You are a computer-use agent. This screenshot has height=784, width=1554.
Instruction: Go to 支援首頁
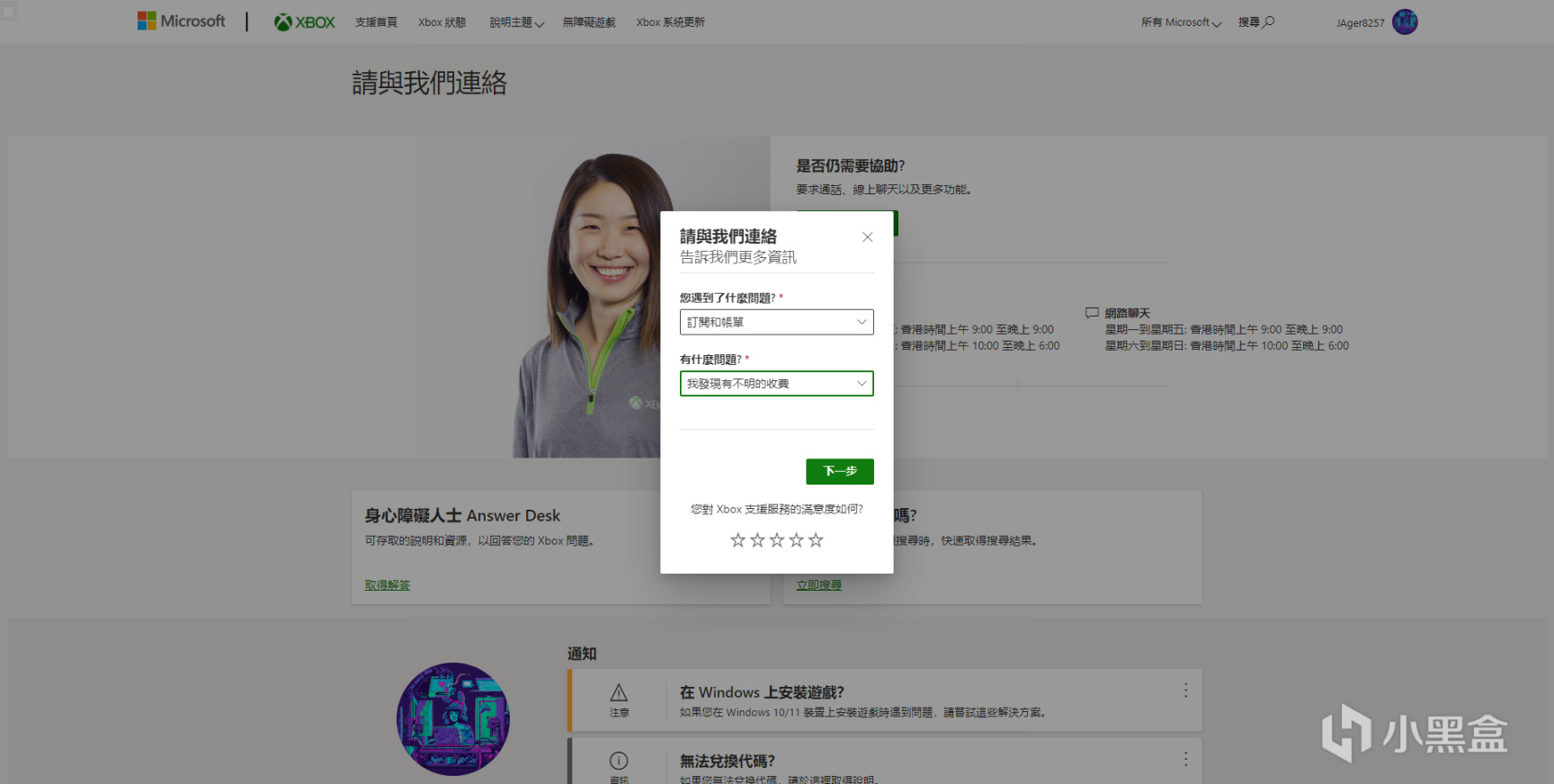[376, 22]
